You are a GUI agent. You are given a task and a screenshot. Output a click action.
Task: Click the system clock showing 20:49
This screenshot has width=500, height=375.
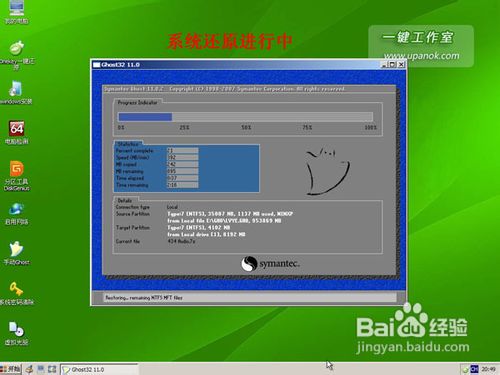pyautogui.click(x=488, y=369)
